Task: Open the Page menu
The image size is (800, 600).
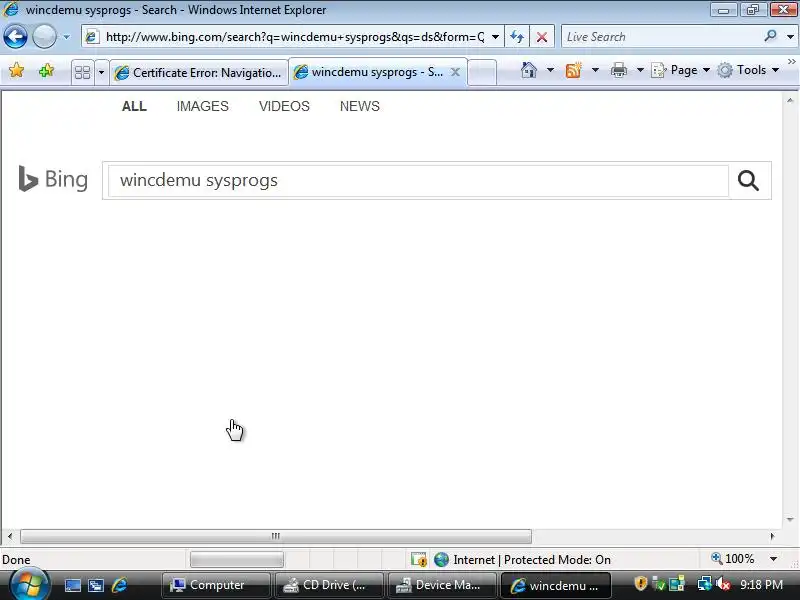Action: [681, 70]
